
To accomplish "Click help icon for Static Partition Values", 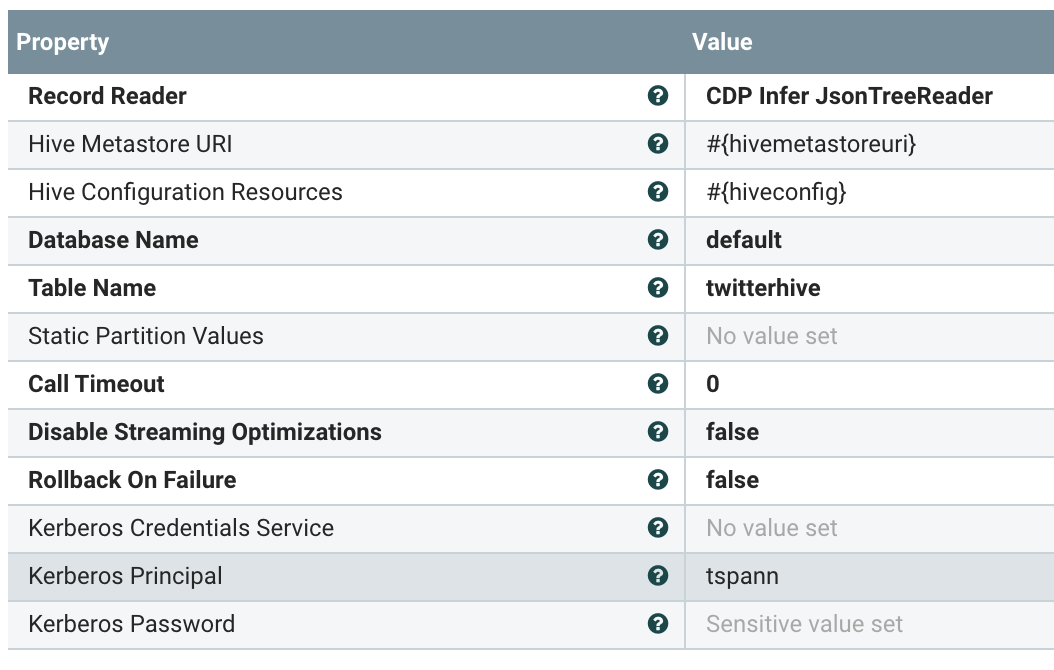I will click(657, 336).
